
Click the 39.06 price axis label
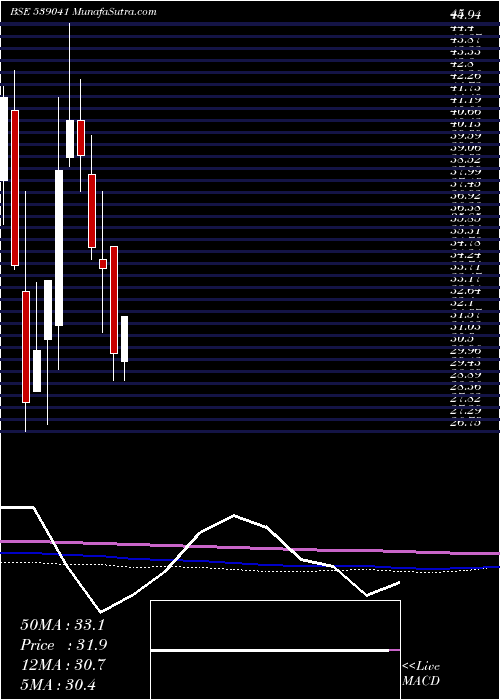[466, 148]
